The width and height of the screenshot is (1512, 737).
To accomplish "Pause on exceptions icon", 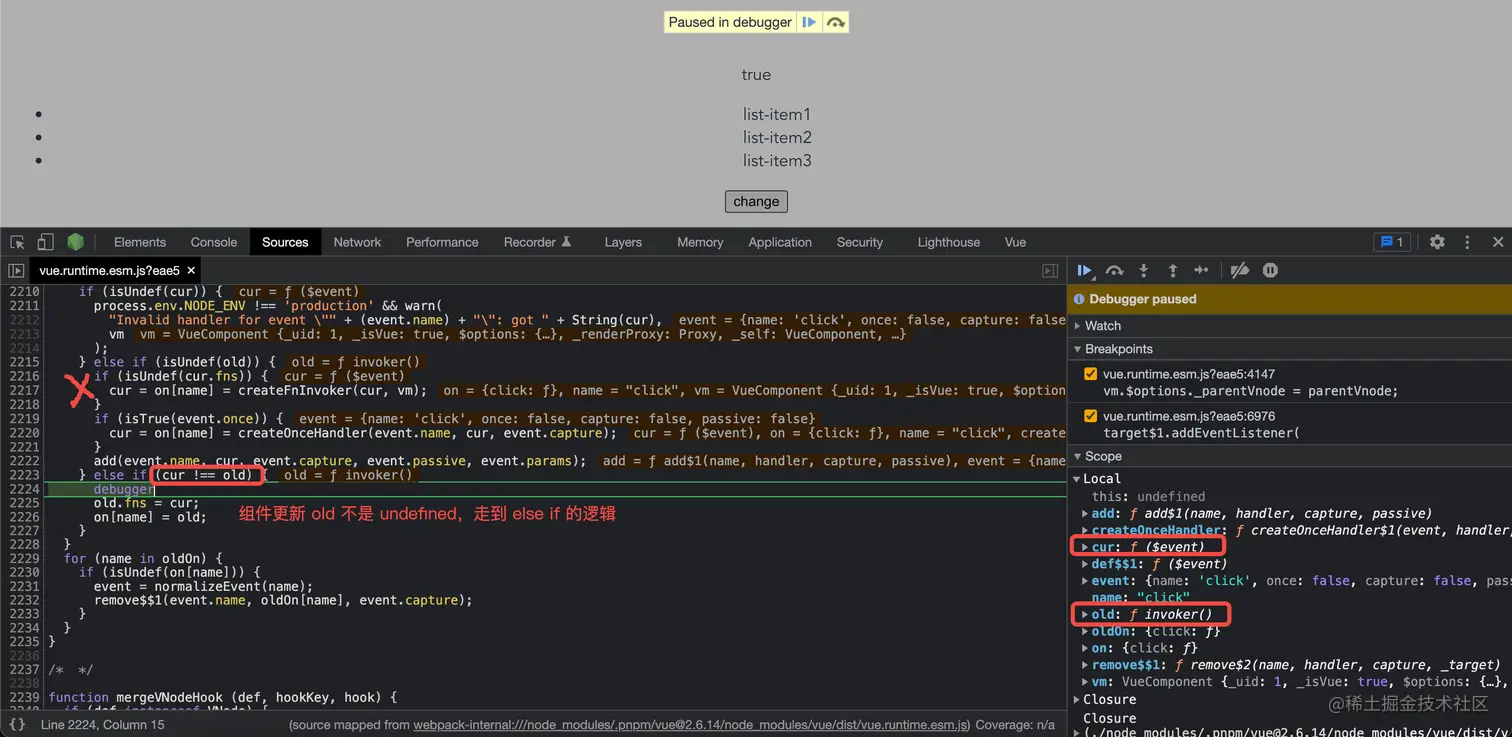I will point(1270,270).
